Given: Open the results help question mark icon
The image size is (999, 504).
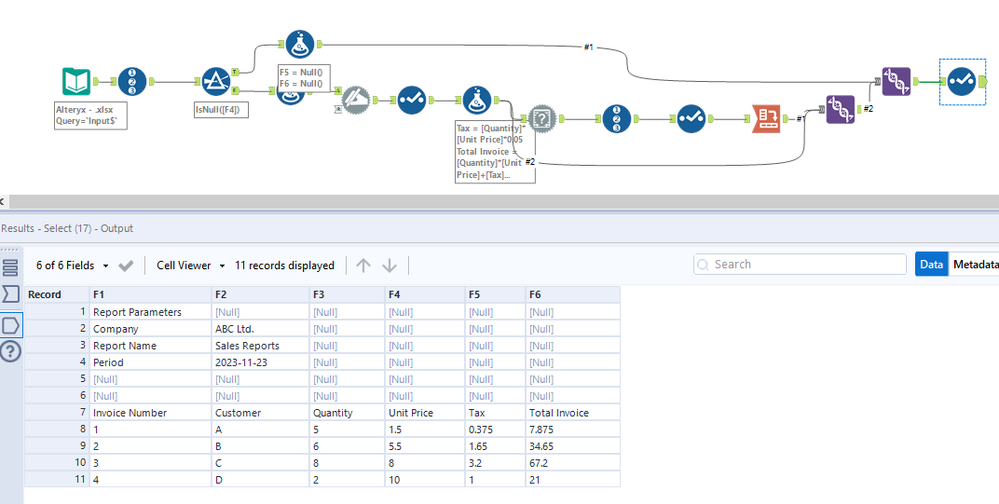Looking at the screenshot, I should click(x=11, y=352).
